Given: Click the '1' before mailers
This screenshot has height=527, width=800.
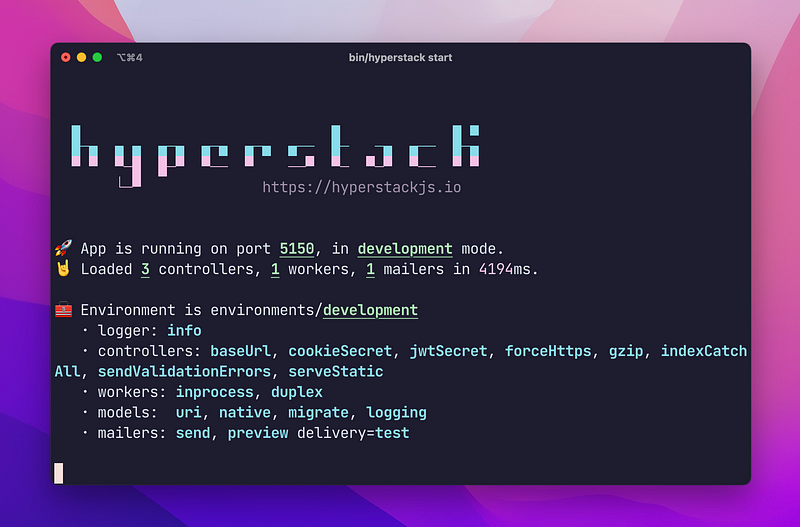Looking at the screenshot, I should (370, 269).
